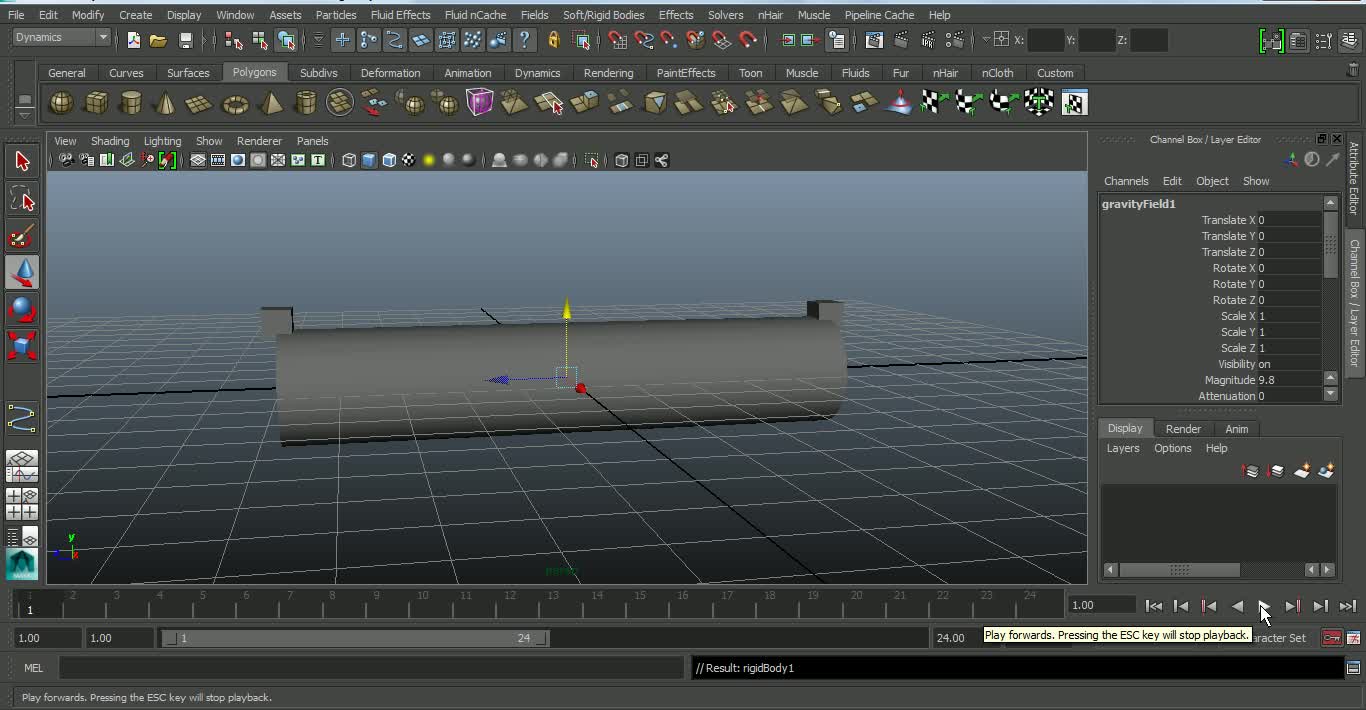
Task: Activate the Scale tool cube icon
Action: click(22, 346)
